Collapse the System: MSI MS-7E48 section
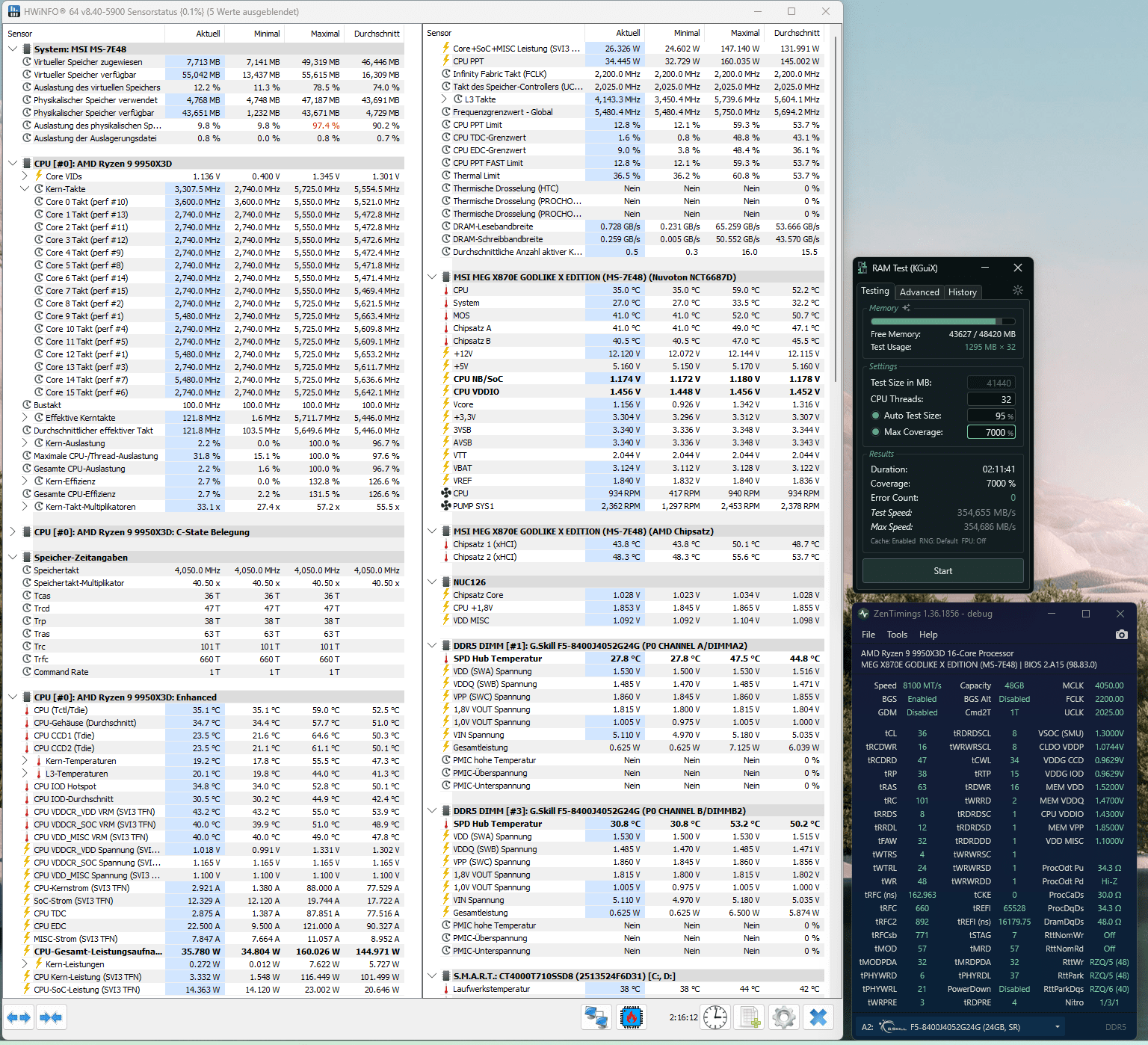This screenshot has width=1148, height=1045. (x=13, y=49)
